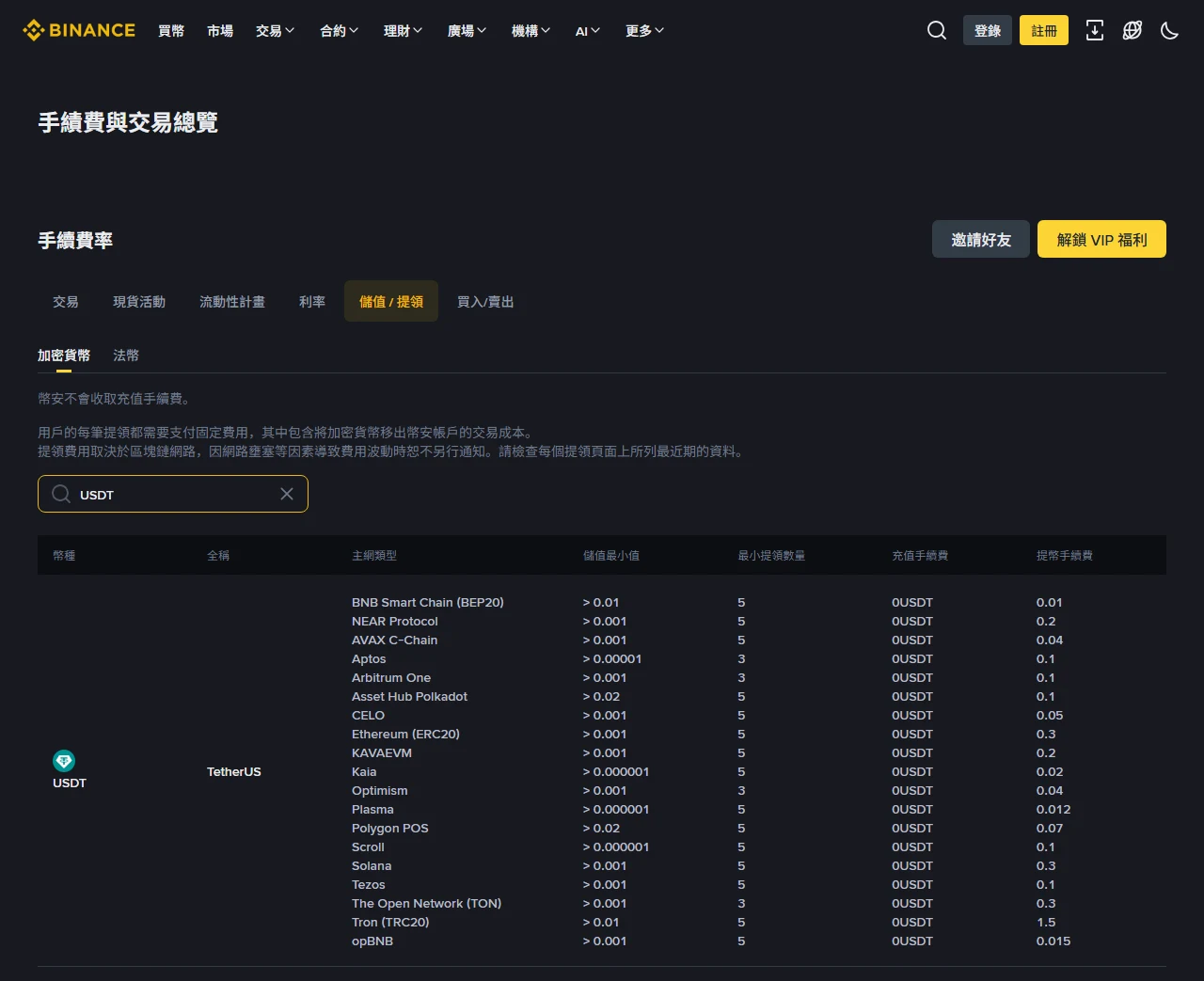
Task: Click the 0.012 Plasma fee value
Action: (1053, 809)
